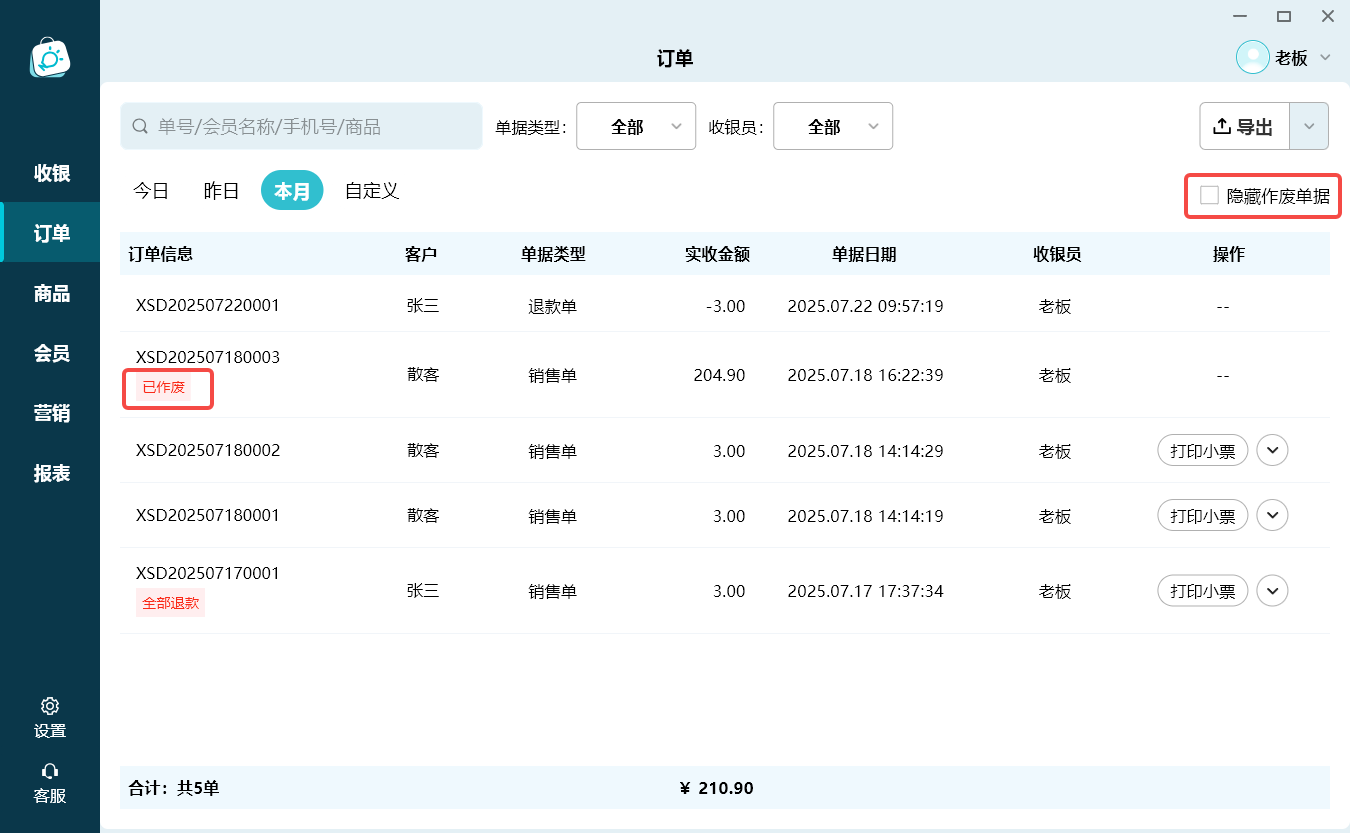Expand the 老板 account menu chevron

1326,57
